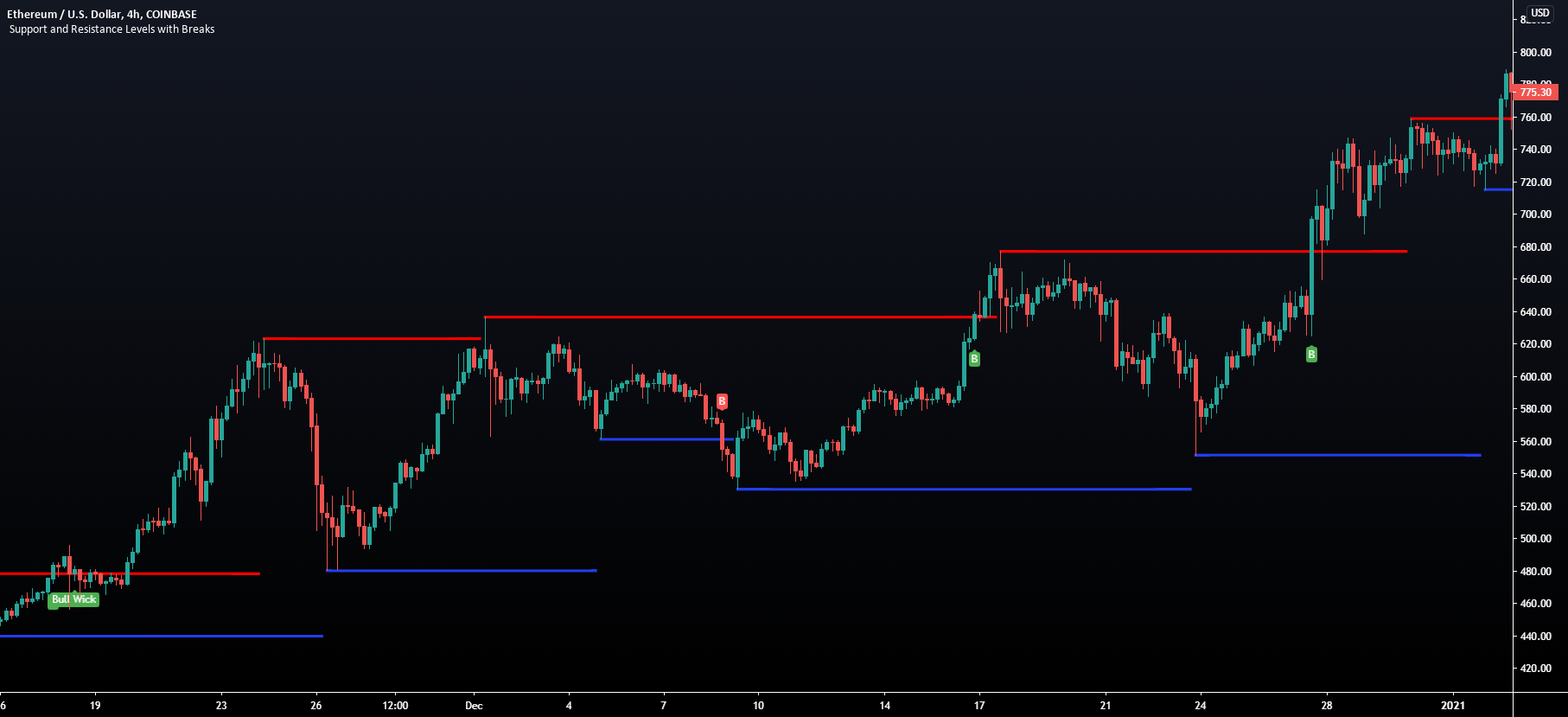This screenshot has height=717, width=1568.
Task: Select the blue support line near 715
Action: 1498,189
